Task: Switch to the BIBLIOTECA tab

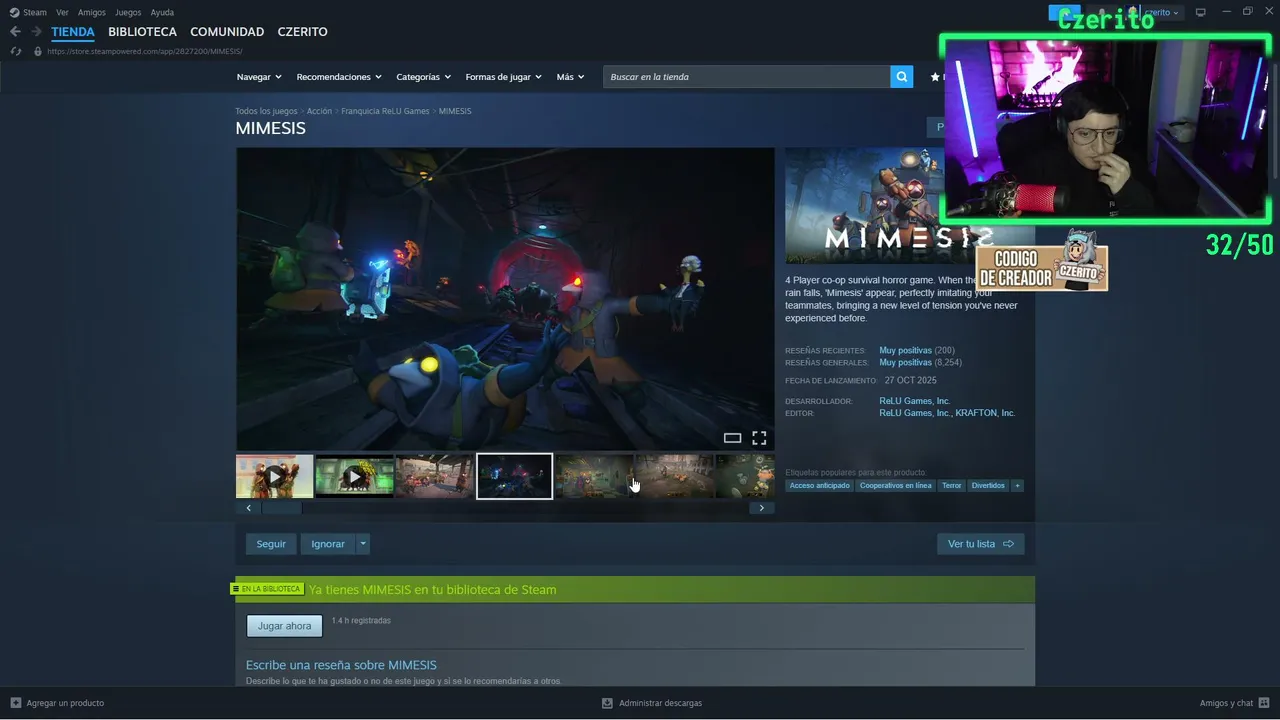Action: 142,32
